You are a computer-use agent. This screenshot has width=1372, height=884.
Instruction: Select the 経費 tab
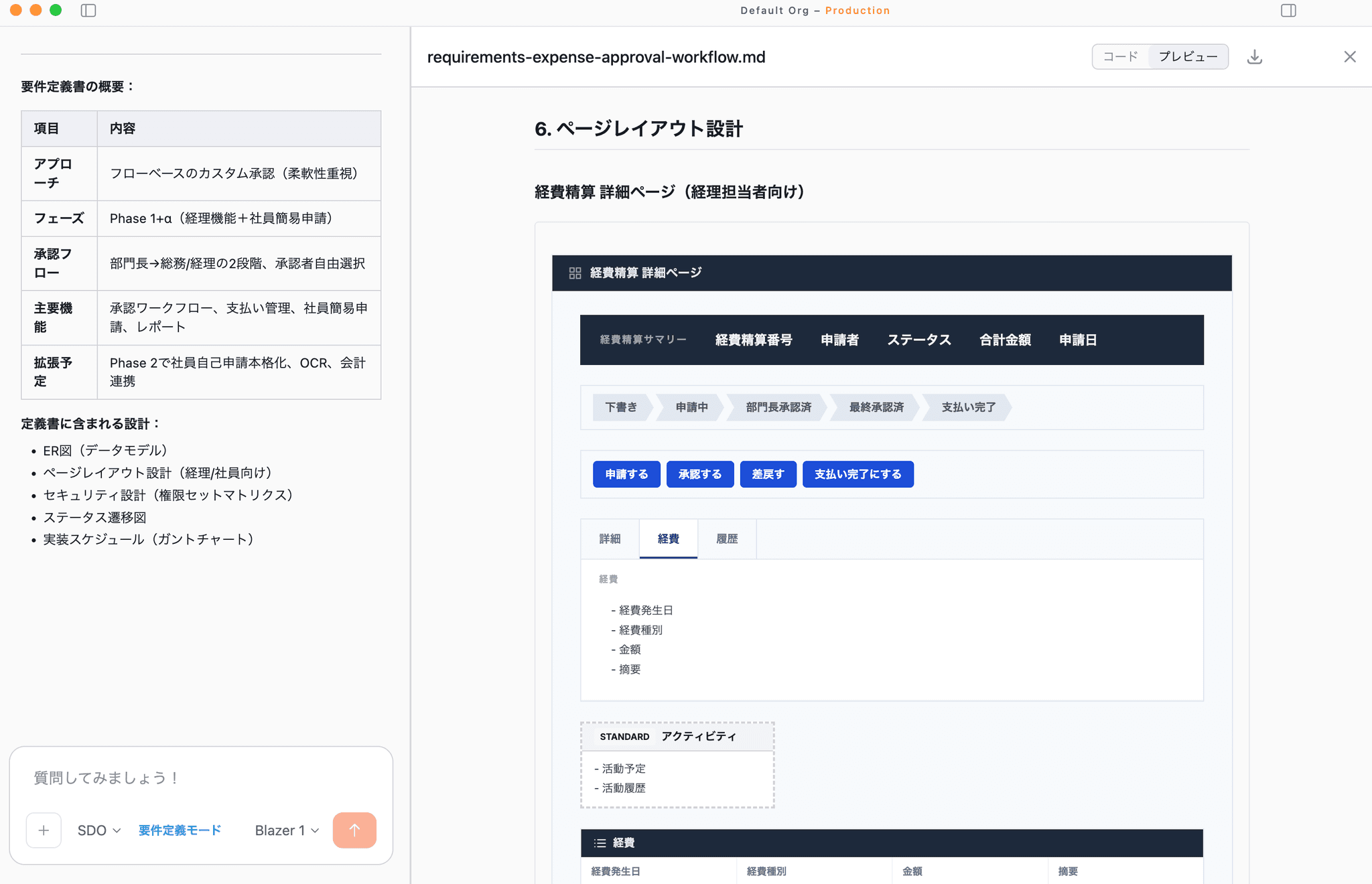tap(669, 539)
